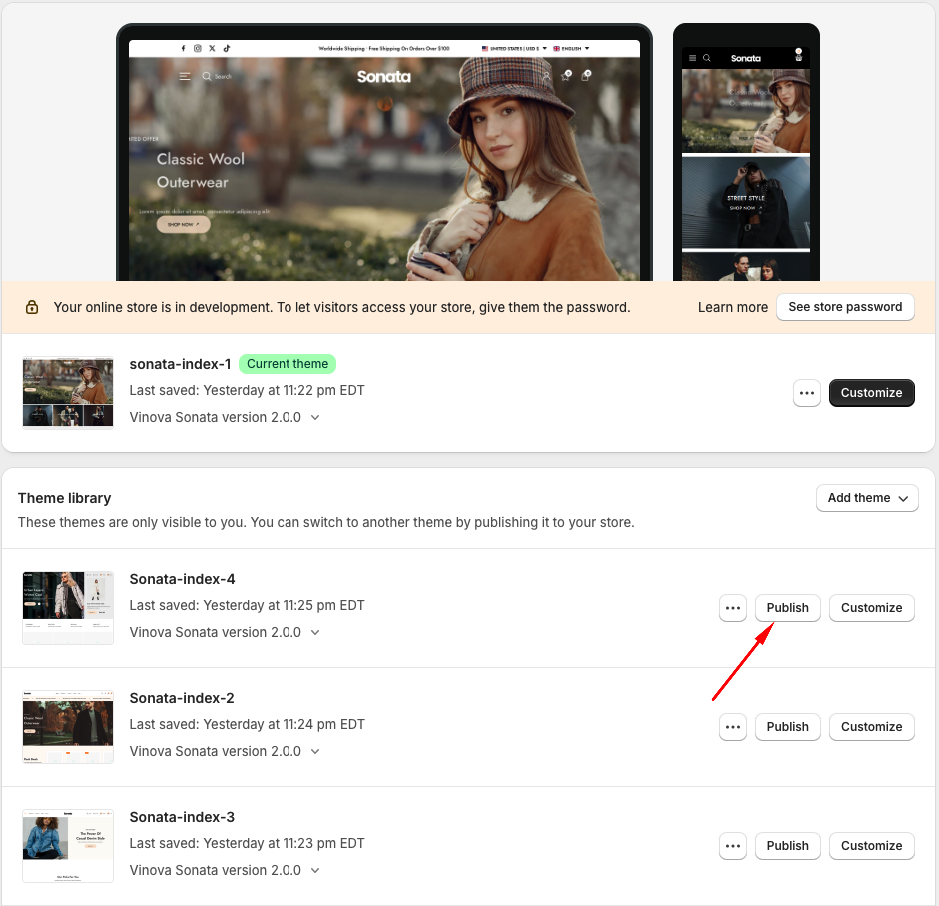Expand version chevron under Sonata-index-4
Screen dimensions: 939x906
(x=315, y=633)
